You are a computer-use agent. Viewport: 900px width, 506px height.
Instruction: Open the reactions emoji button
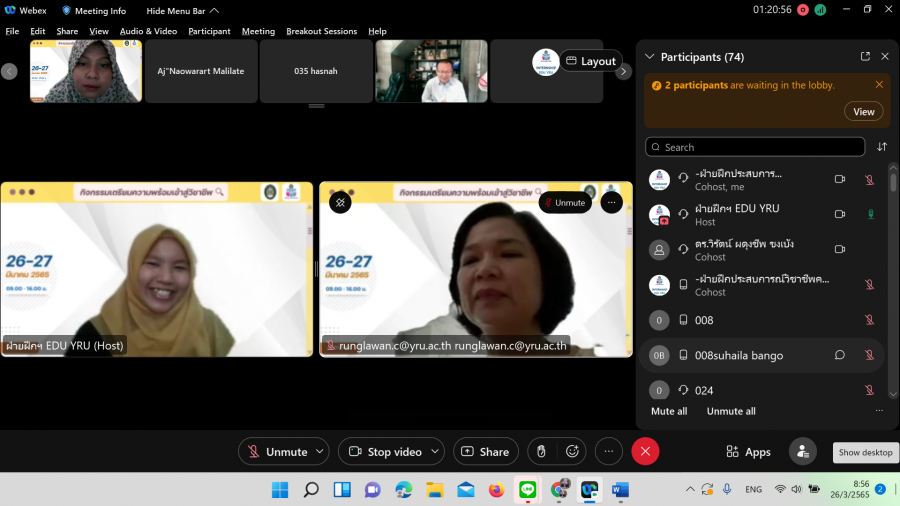572,452
